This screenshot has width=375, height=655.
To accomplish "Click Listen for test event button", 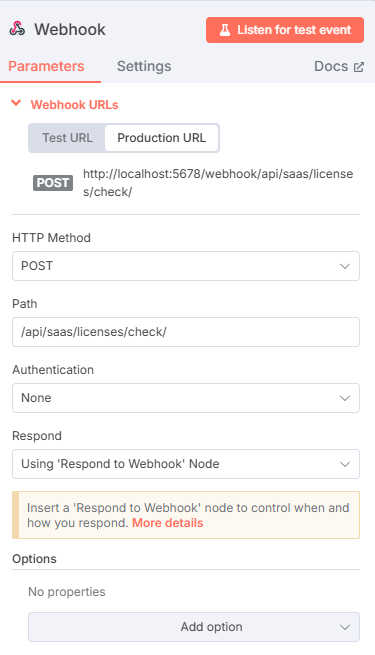I will pos(285,30).
